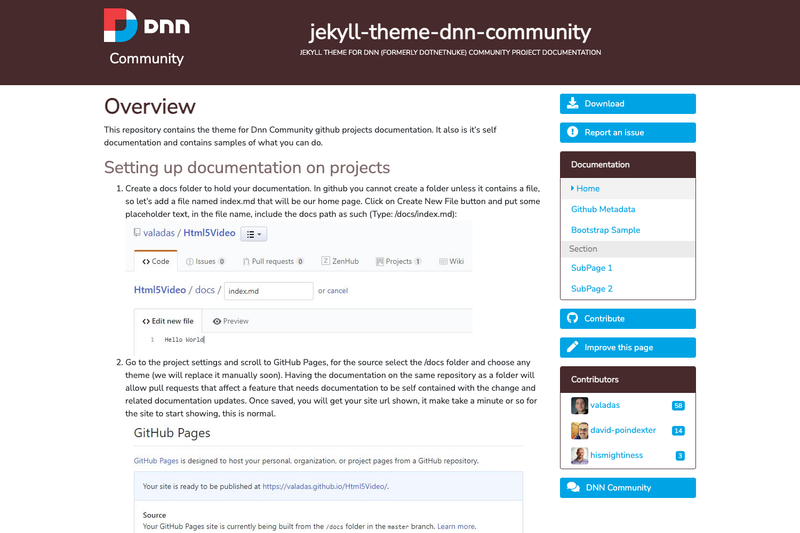
Task: Click the GitHub Pages section heading
Action: 172,433
